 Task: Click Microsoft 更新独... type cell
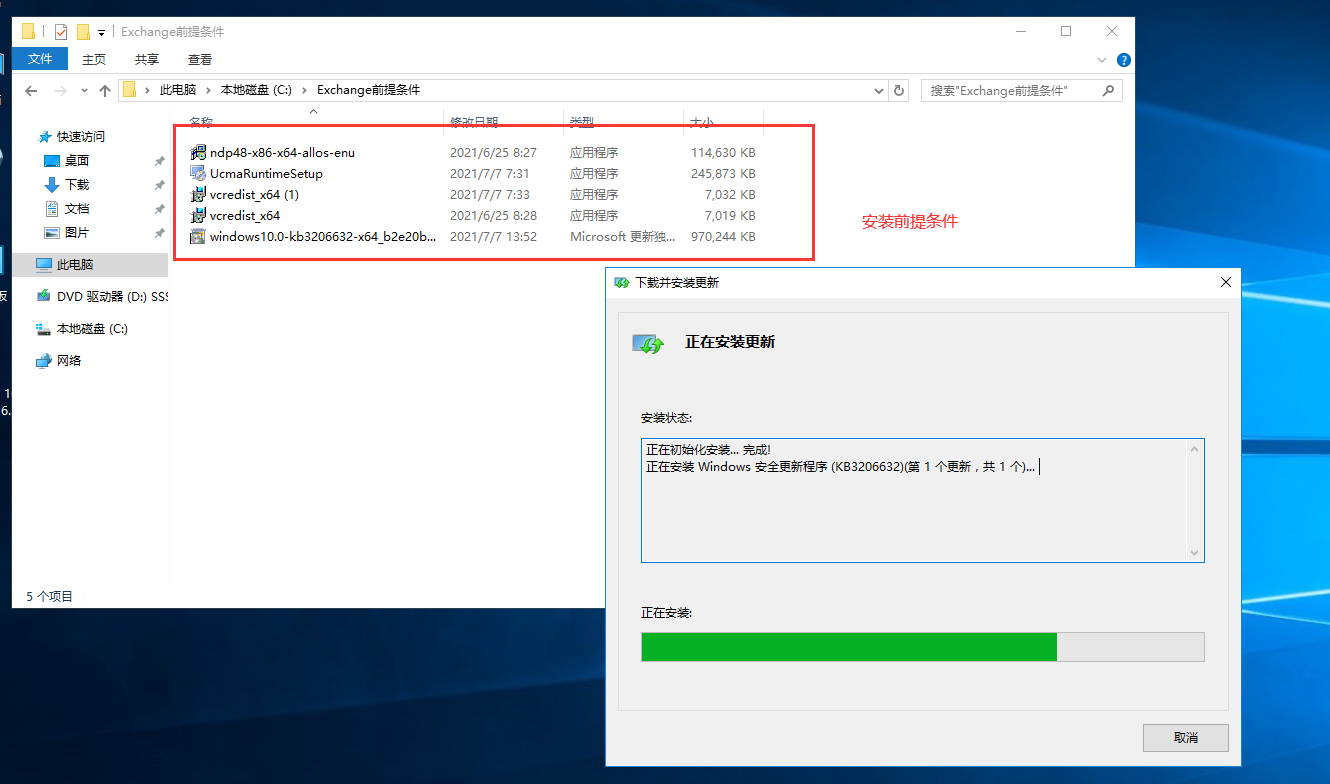point(623,237)
